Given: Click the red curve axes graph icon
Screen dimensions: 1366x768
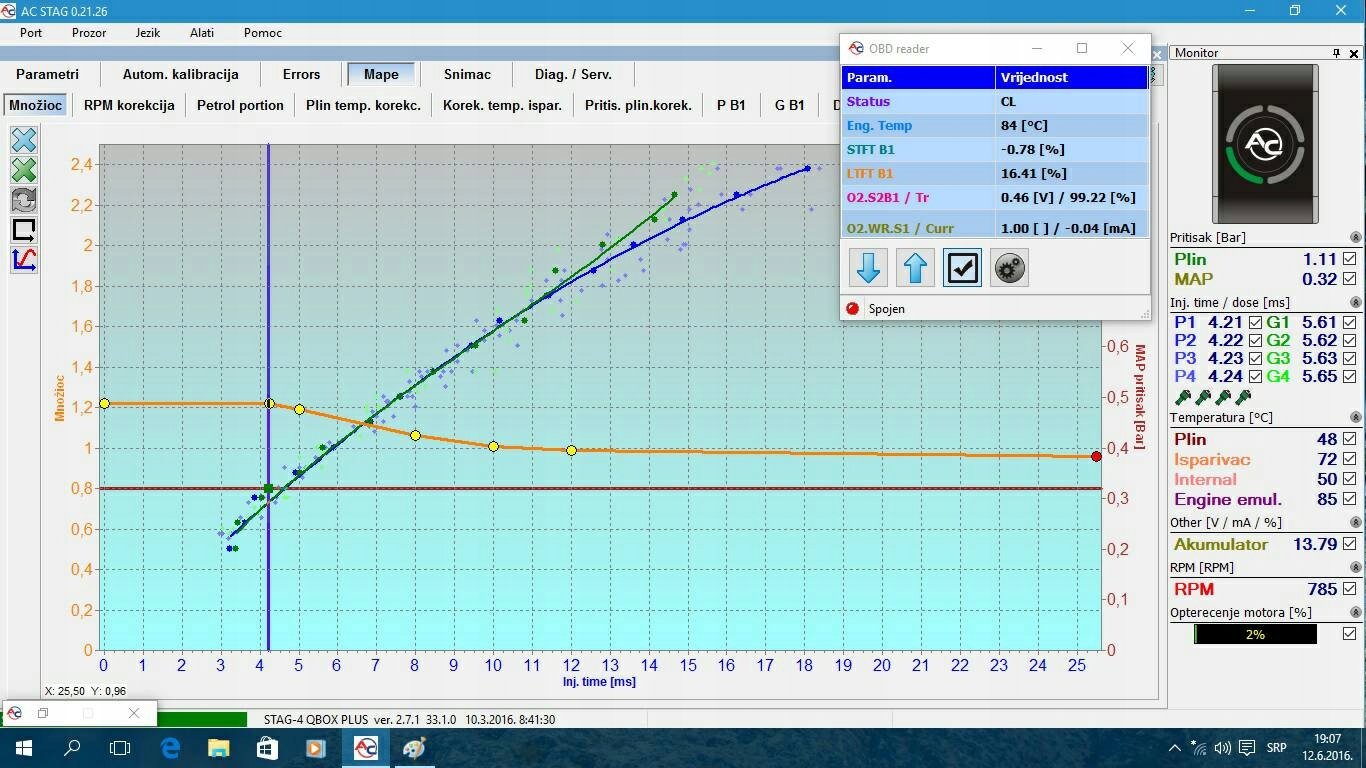Looking at the screenshot, I should point(24,260).
